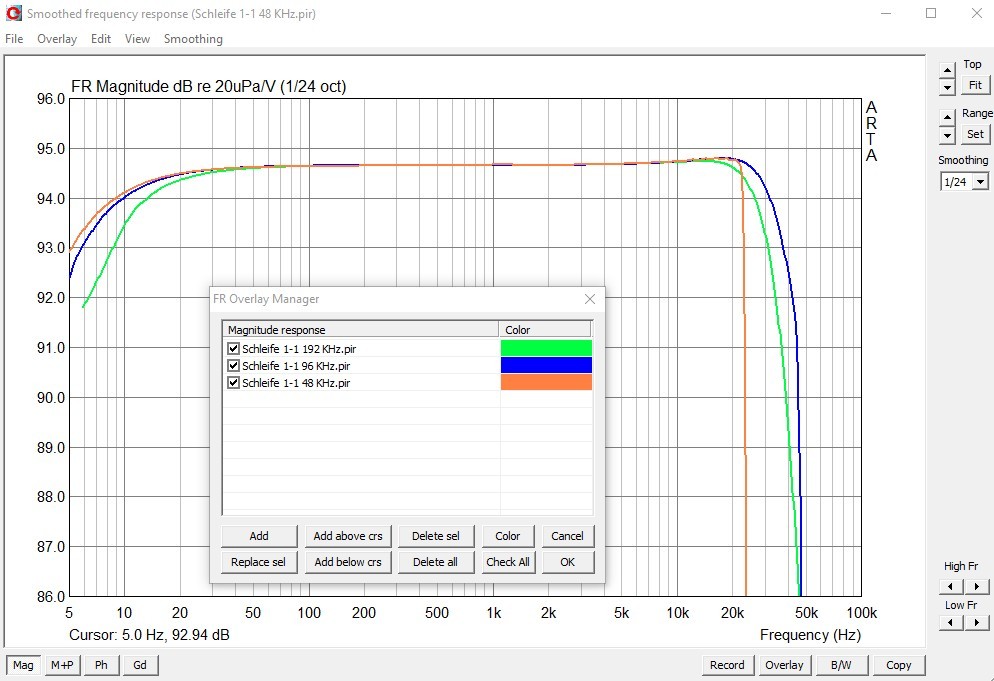The height and width of the screenshot is (681, 994).
Task: Maximize the ARTA window
Action: click(x=931, y=13)
